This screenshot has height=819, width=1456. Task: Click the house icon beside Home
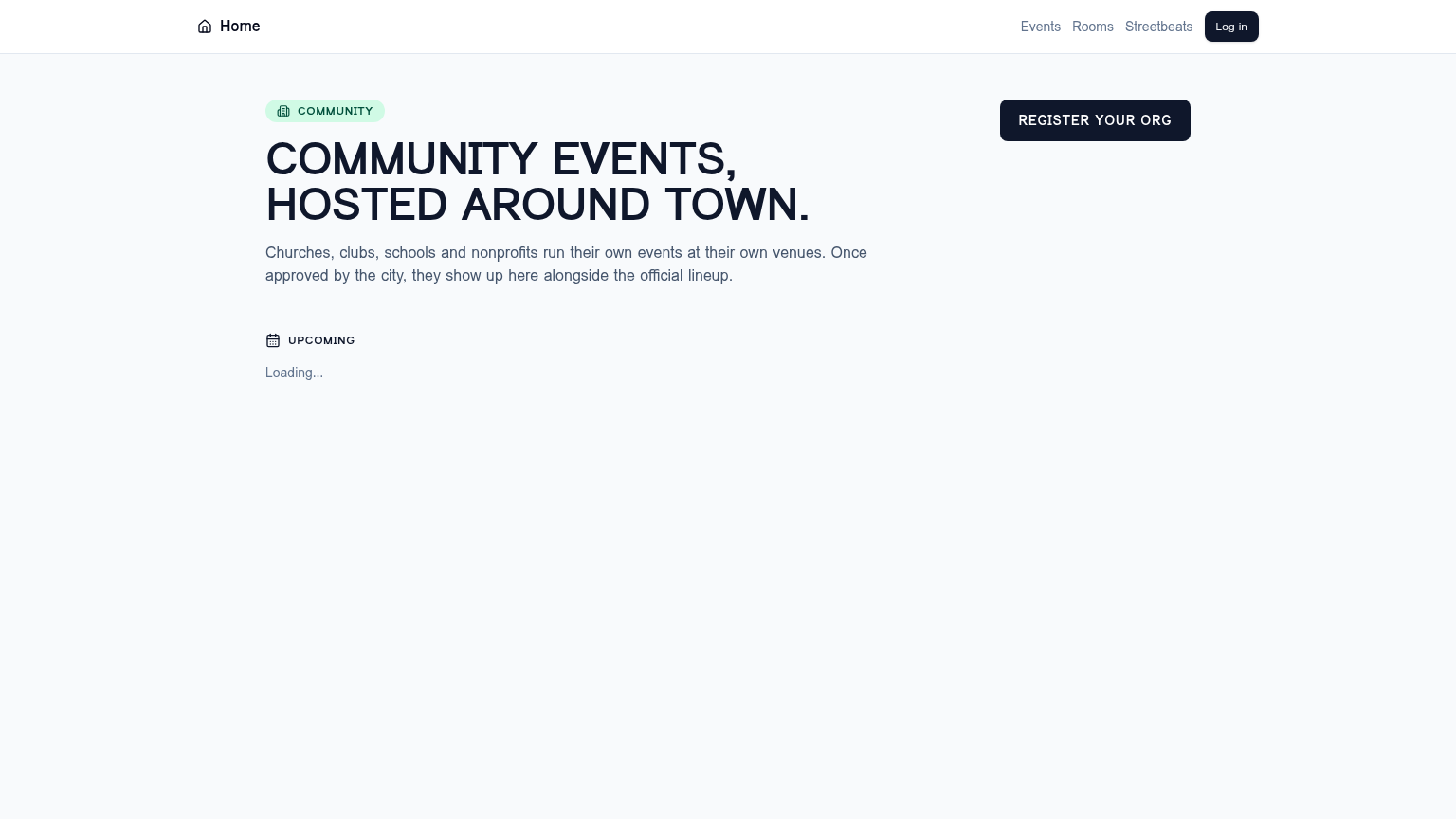(x=205, y=27)
